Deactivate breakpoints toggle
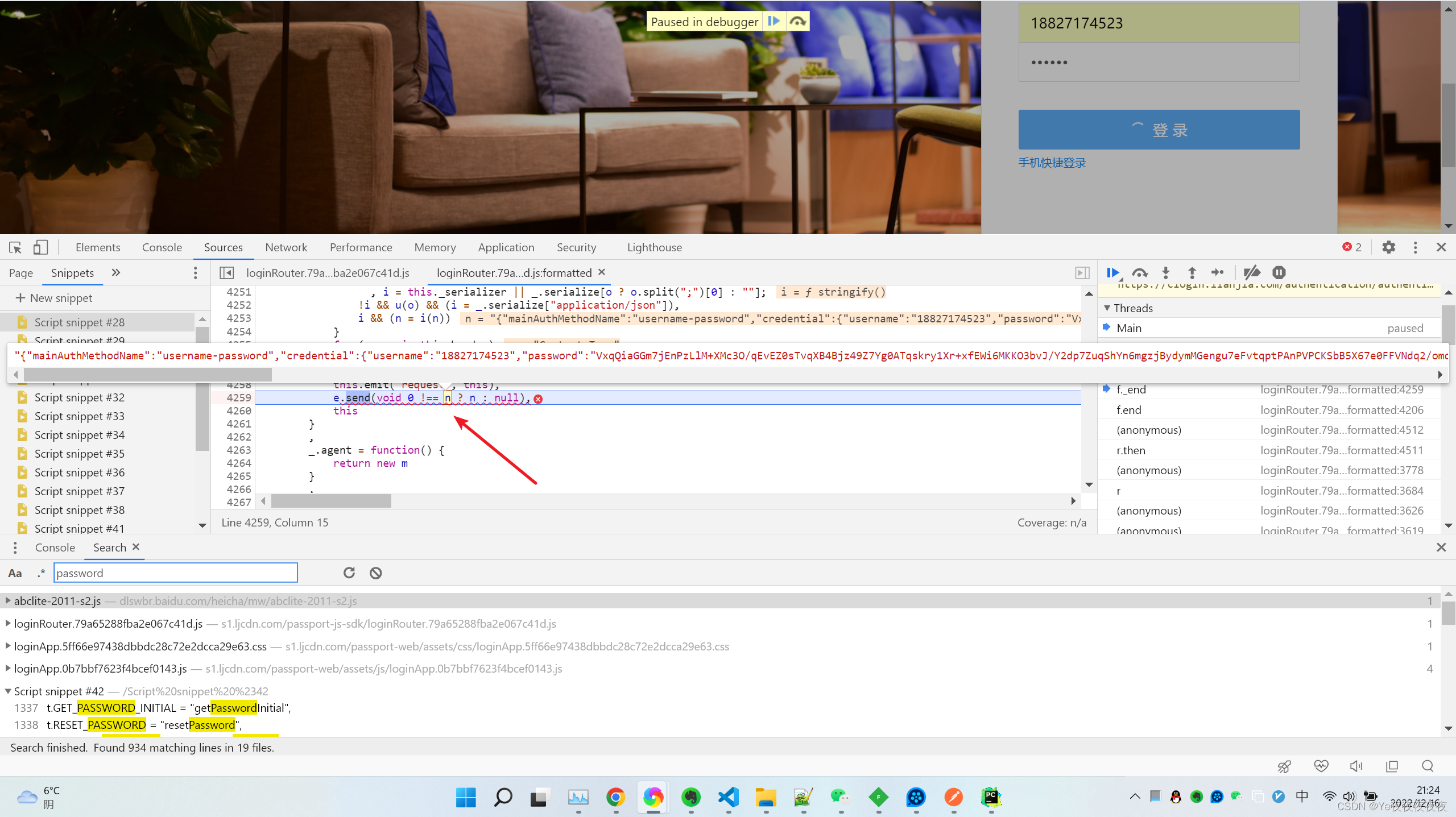This screenshot has height=817, width=1456. coord(1252,273)
